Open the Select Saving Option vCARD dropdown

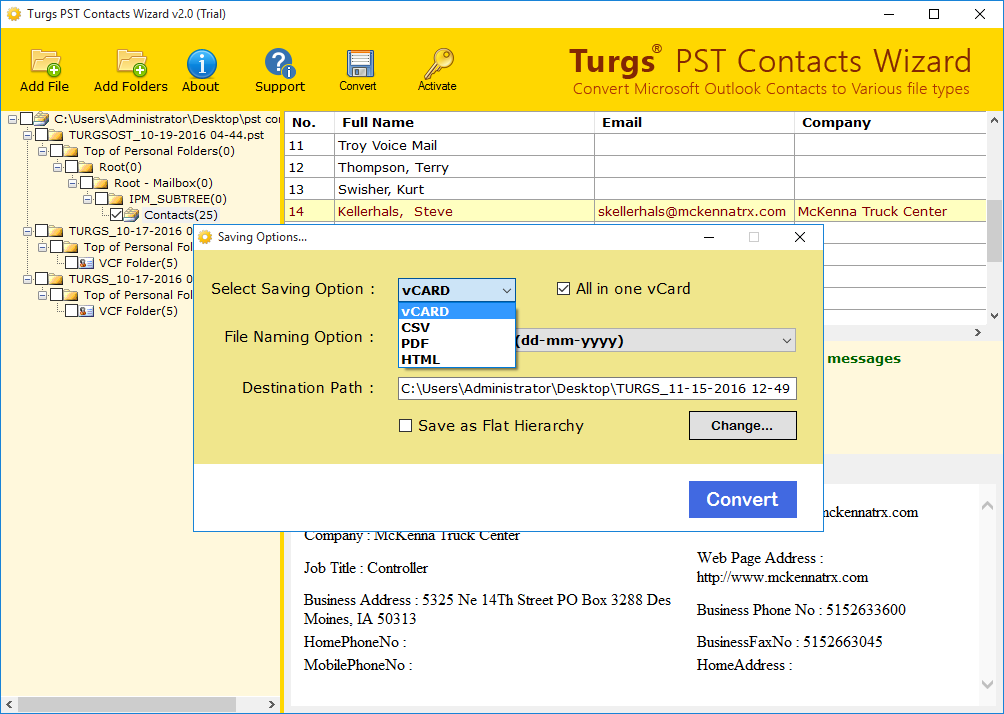[457, 290]
